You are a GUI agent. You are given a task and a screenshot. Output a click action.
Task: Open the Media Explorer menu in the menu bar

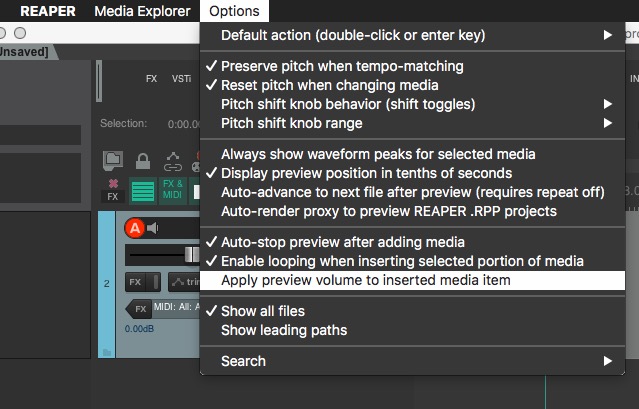point(142,11)
